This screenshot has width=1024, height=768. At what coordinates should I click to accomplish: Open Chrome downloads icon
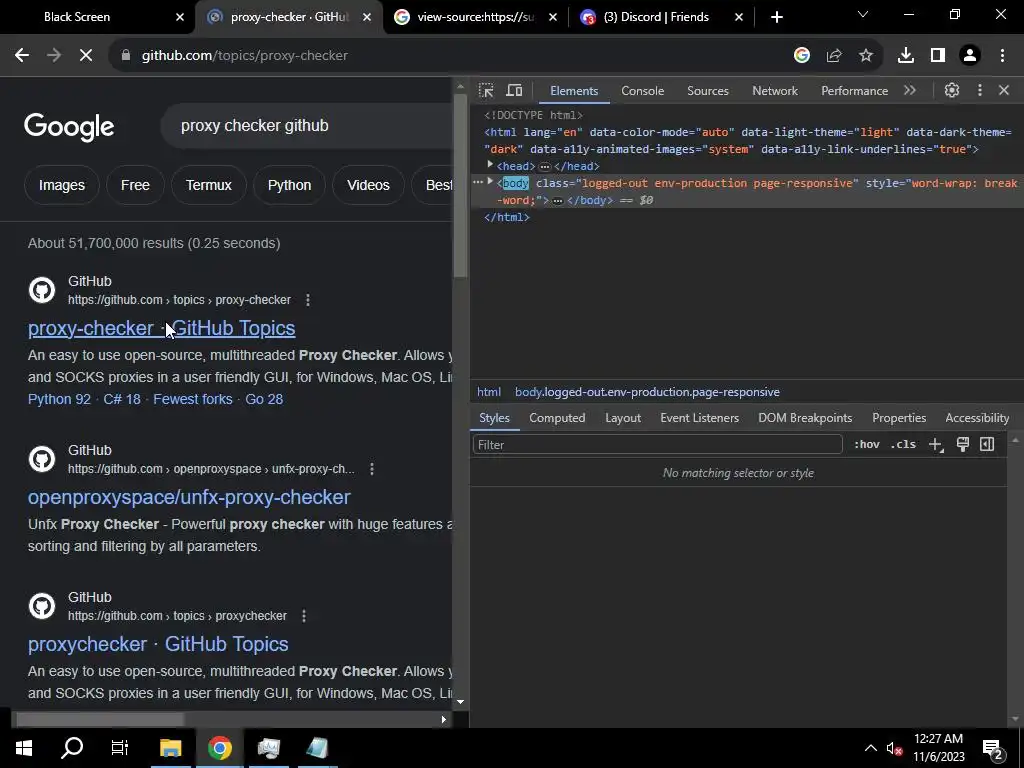click(906, 56)
